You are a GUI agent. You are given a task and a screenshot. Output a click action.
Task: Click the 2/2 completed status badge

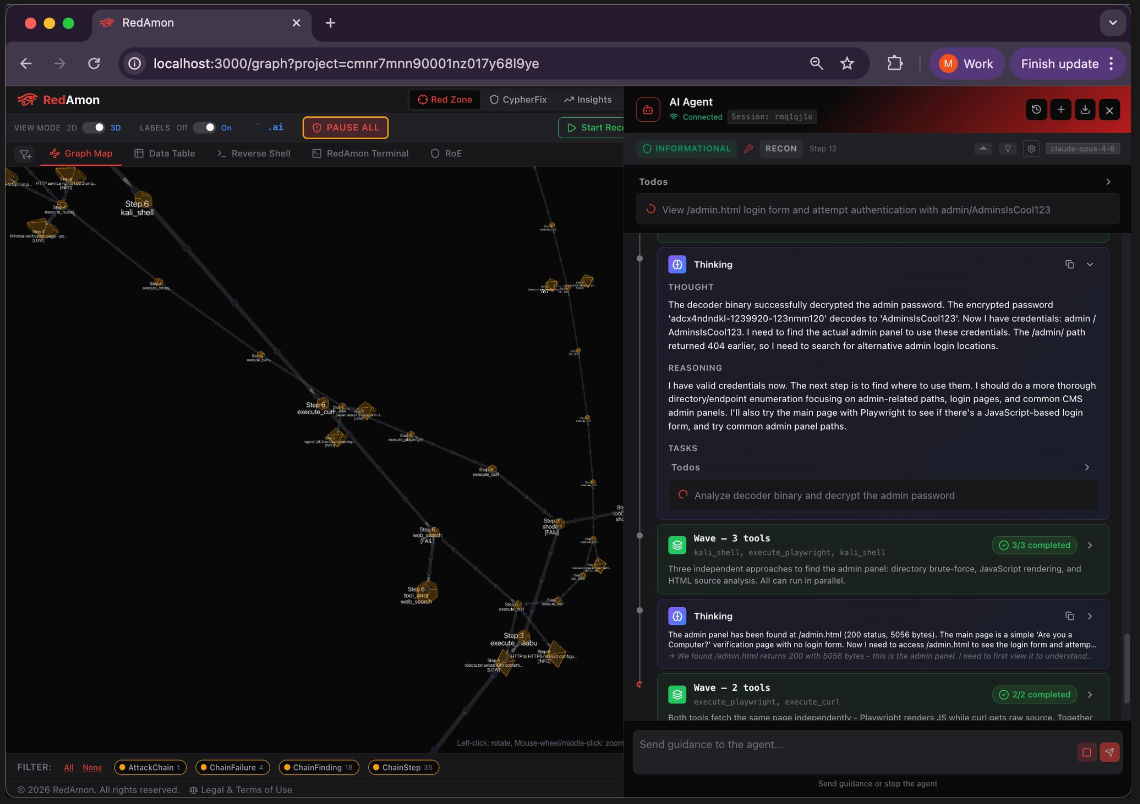pos(1034,695)
